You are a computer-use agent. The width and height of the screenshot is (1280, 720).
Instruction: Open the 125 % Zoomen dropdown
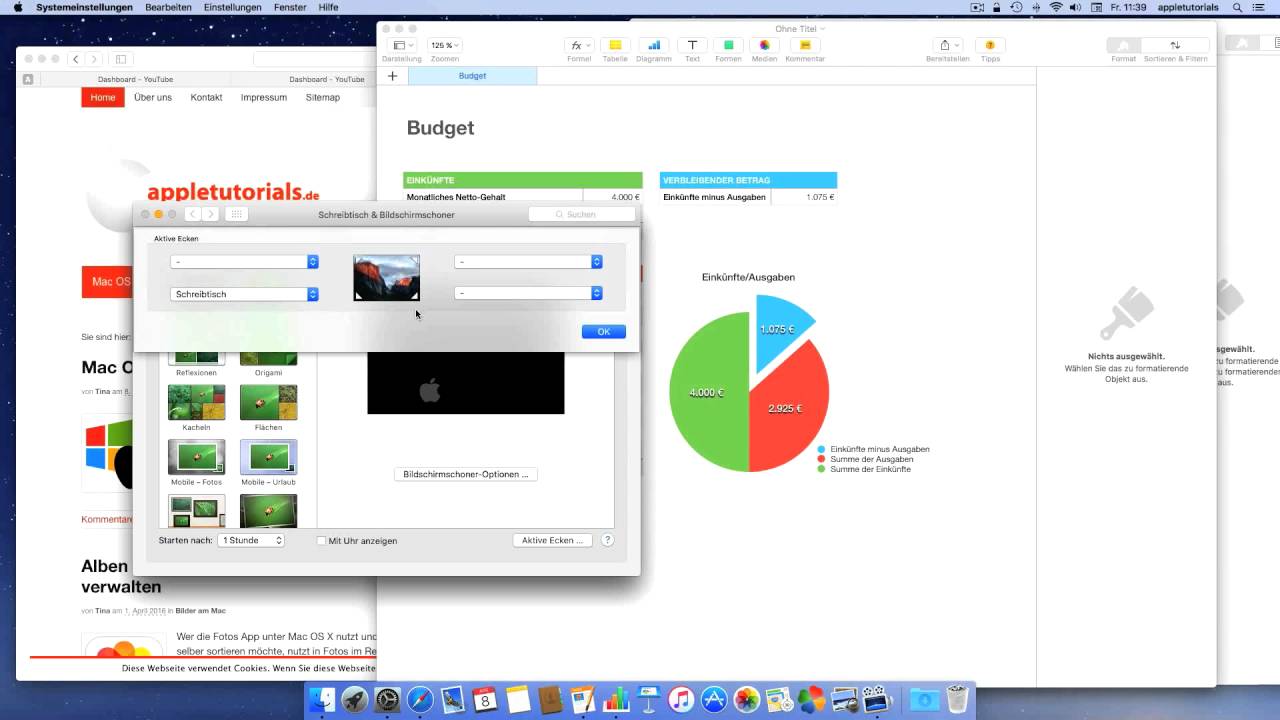pyautogui.click(x=445, y=46)
